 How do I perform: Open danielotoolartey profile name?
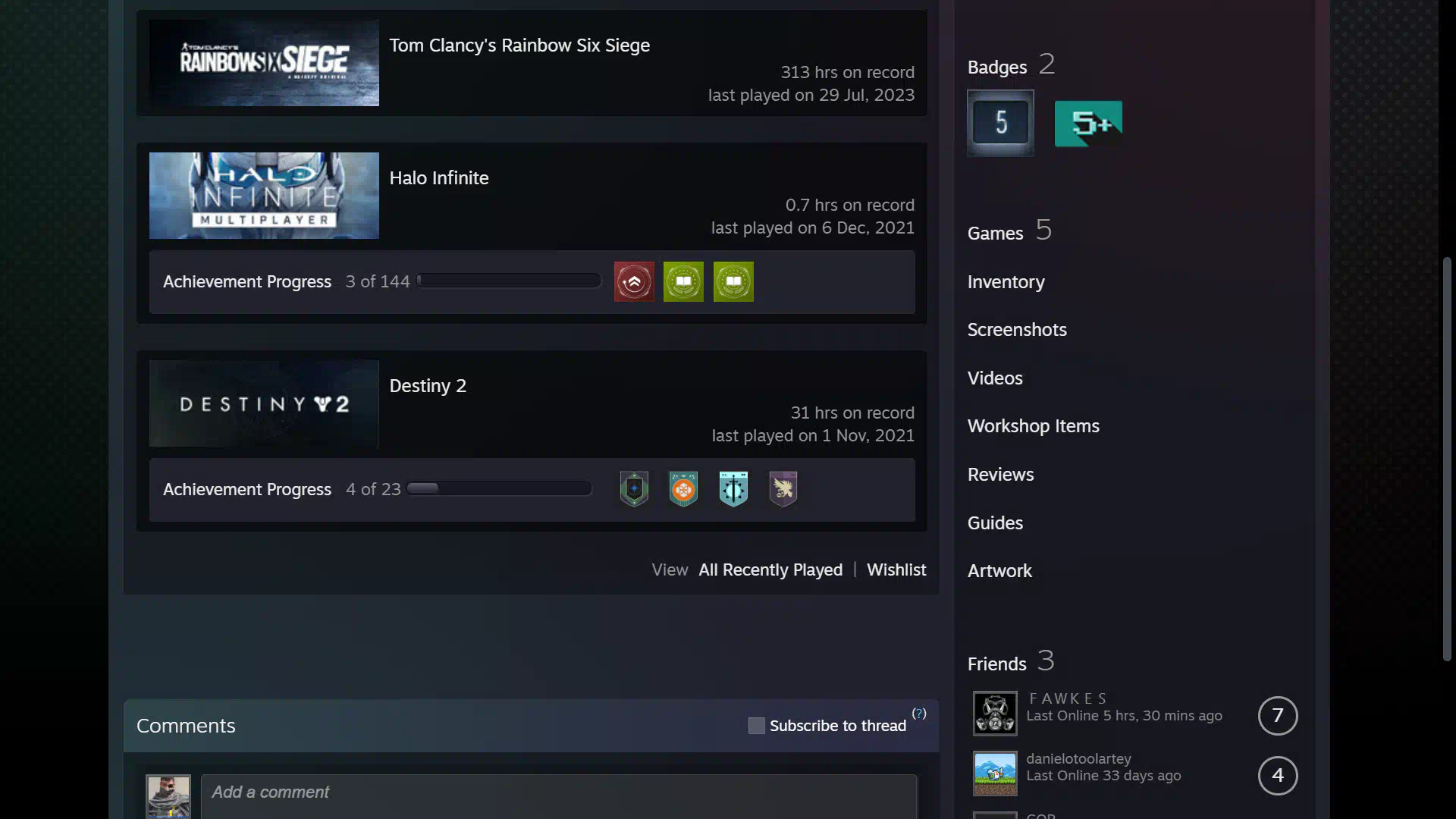click(1078, 759)
